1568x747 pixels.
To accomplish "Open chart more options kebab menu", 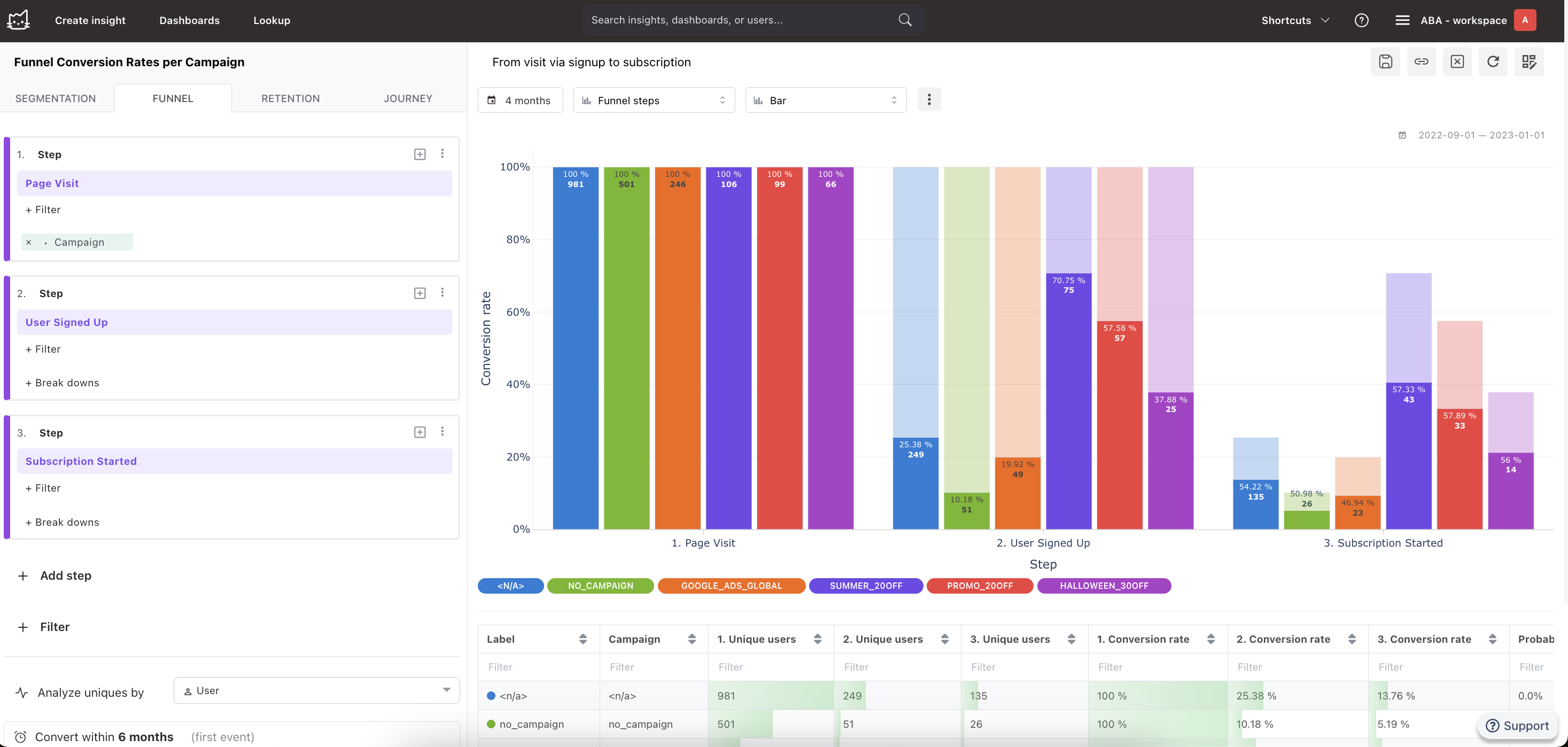I will click(929, 100).
